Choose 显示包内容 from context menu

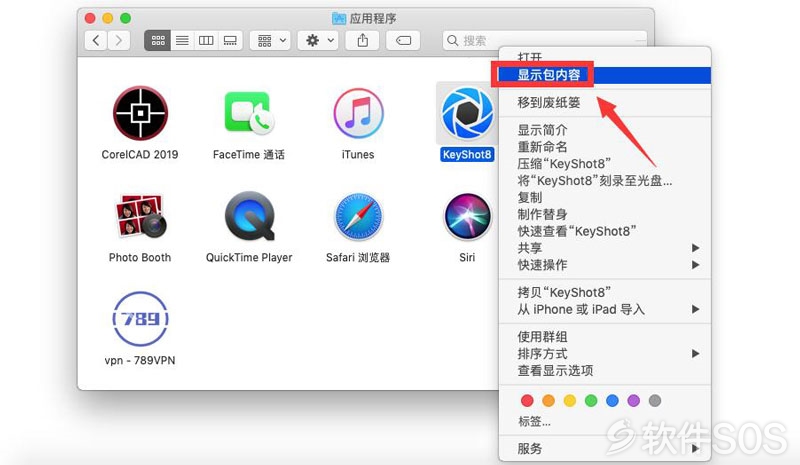click(x=605, y=75)
